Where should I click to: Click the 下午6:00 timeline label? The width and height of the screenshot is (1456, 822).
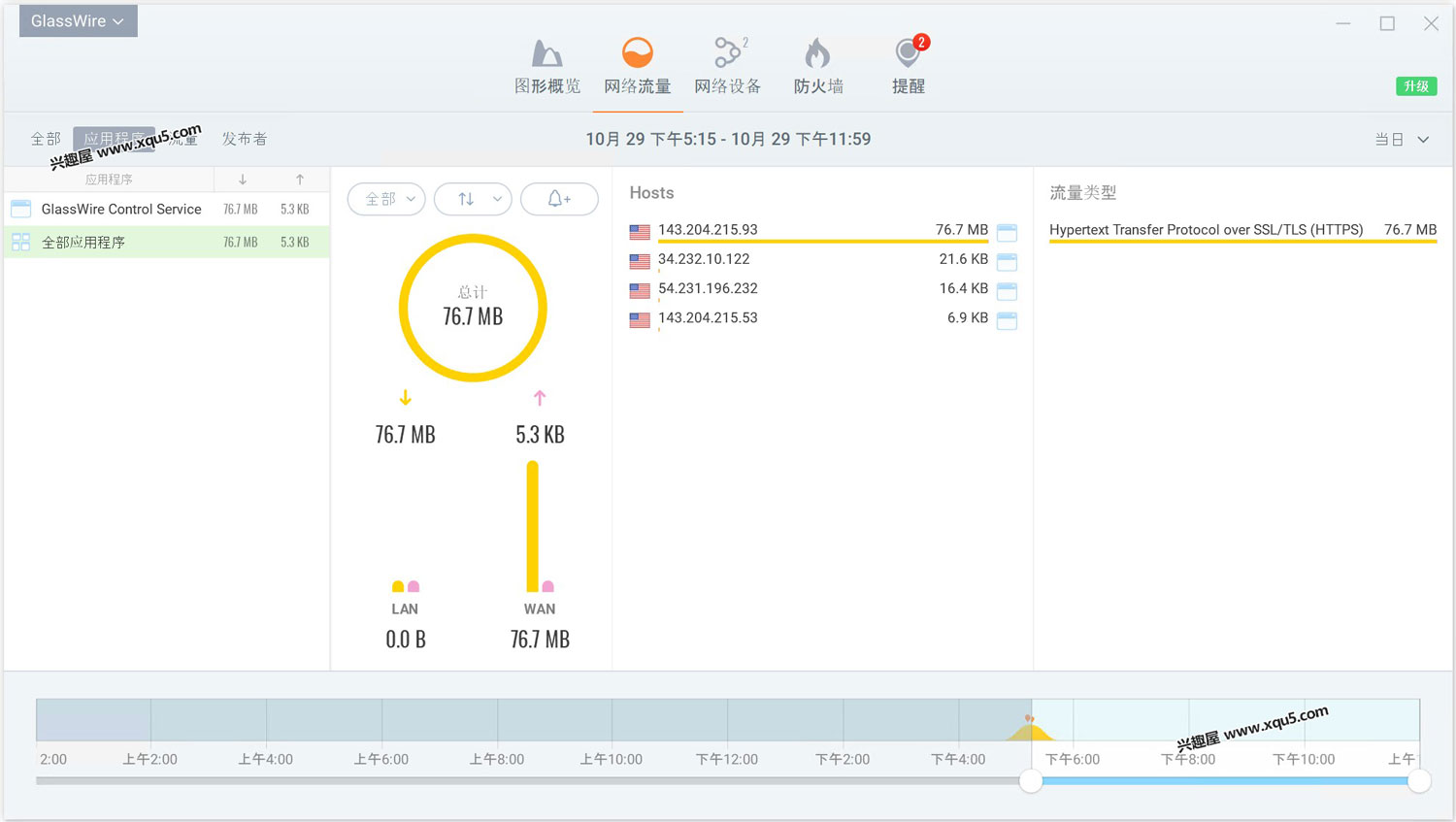[x=1073, y=759]
